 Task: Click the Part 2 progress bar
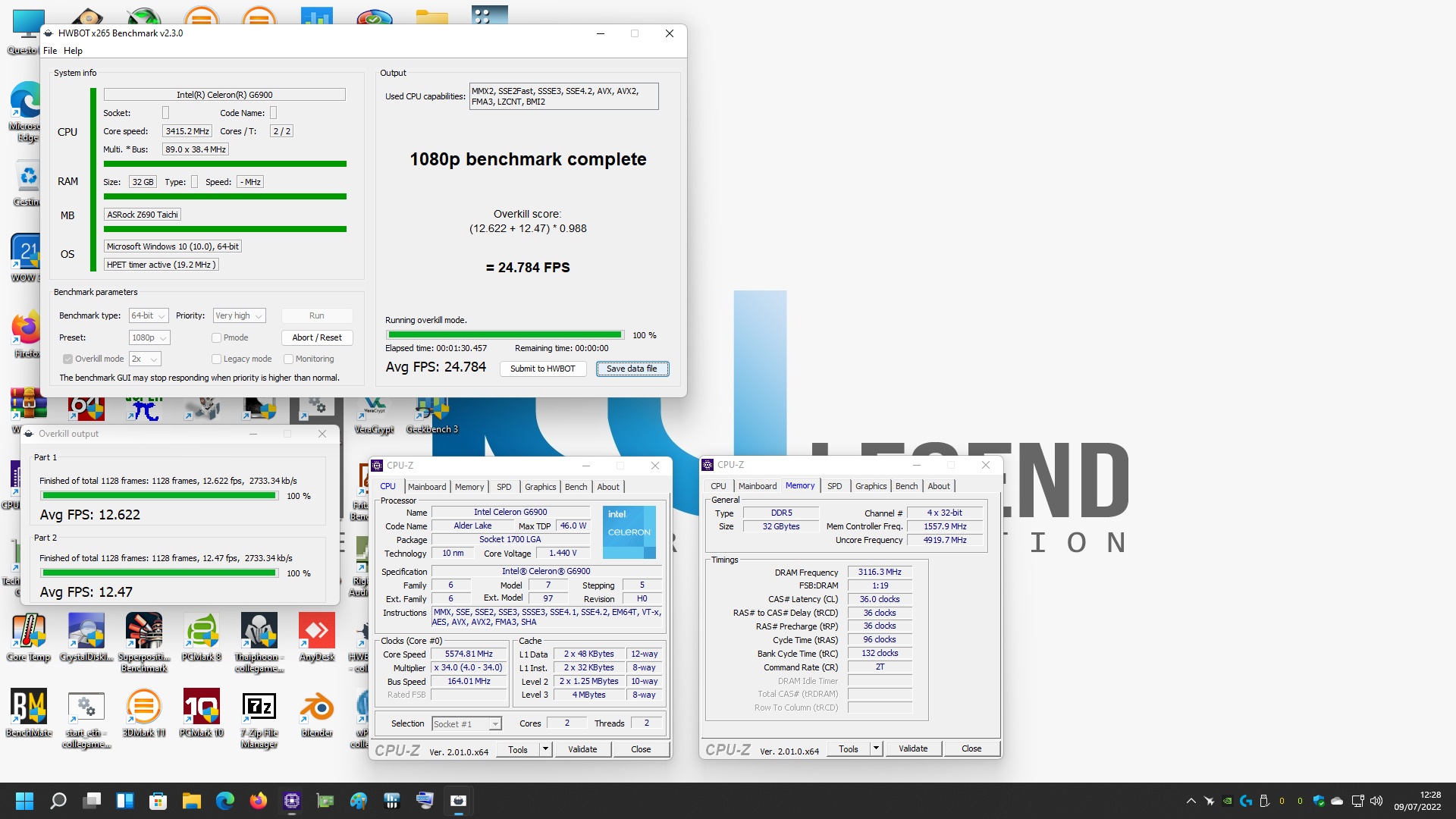[159, 573]
